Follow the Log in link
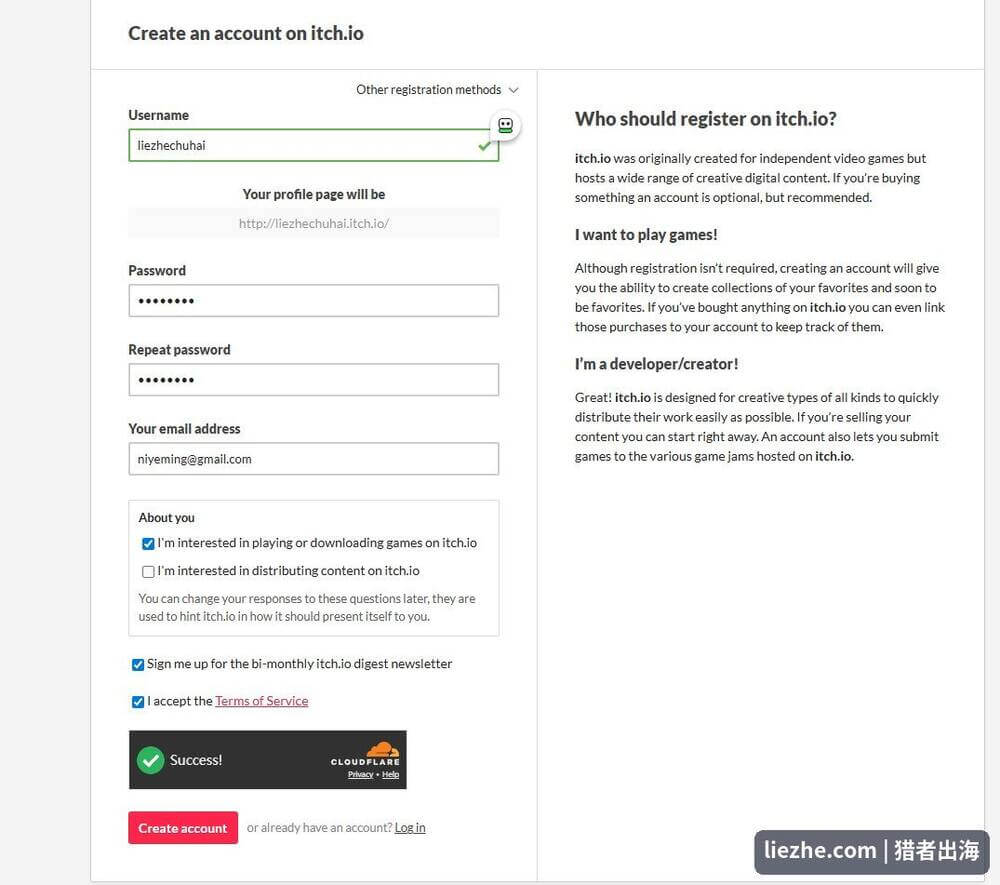 coord(409,828)
